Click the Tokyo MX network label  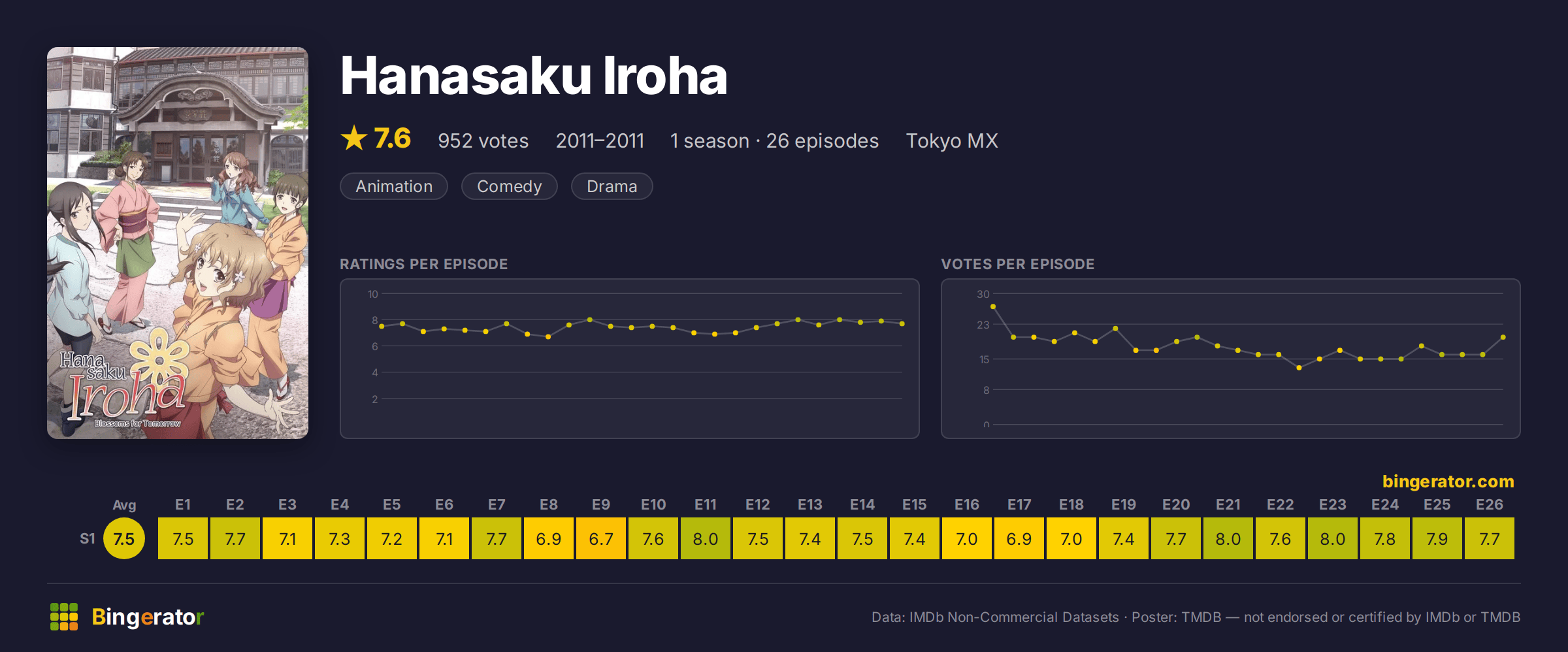(952, 141)
